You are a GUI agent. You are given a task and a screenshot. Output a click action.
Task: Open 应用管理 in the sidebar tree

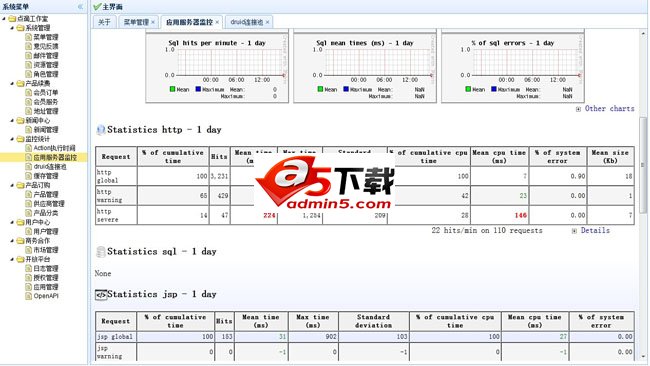coord(46,287)
